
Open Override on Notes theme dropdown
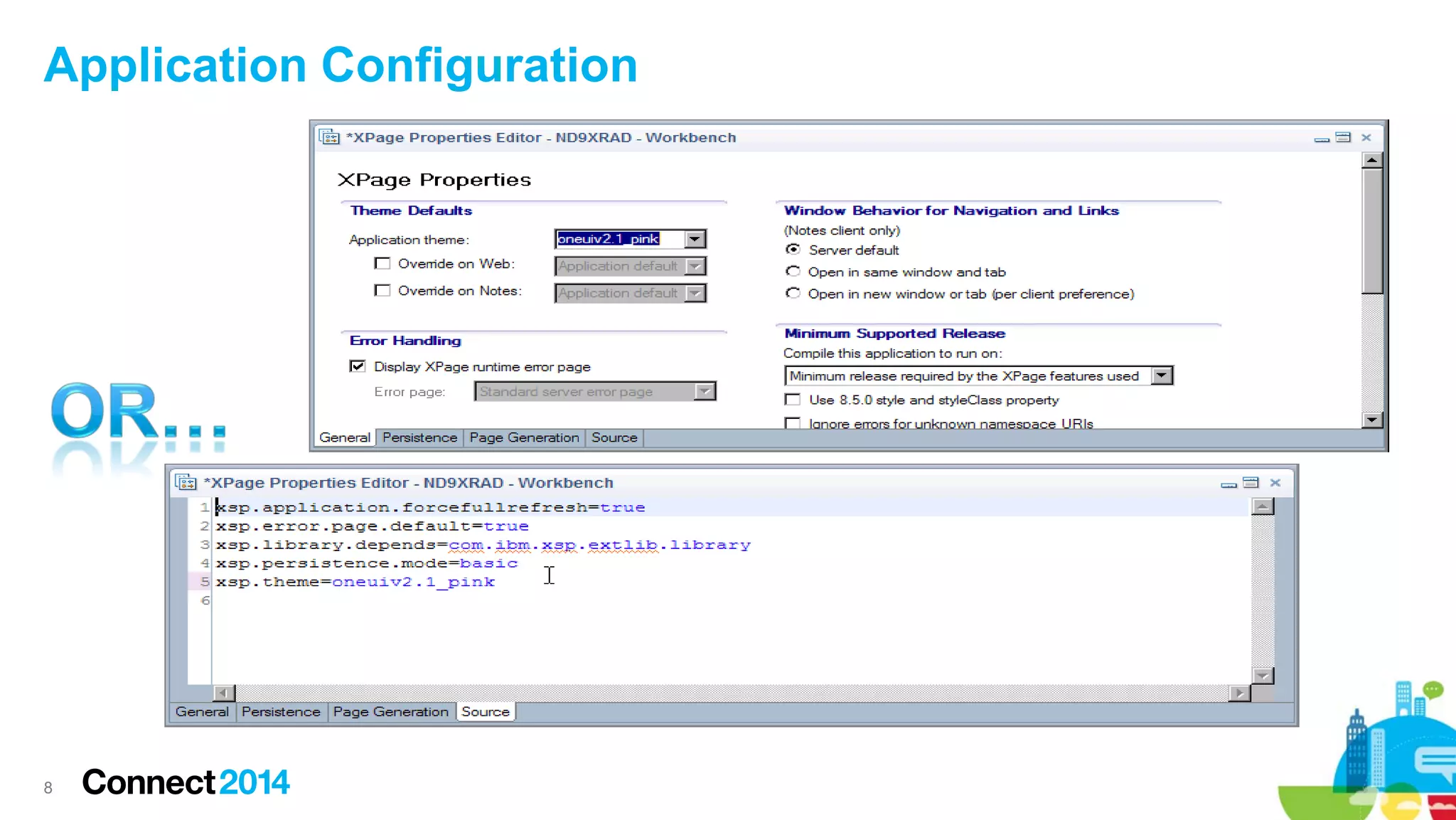(x=695, y=293)
